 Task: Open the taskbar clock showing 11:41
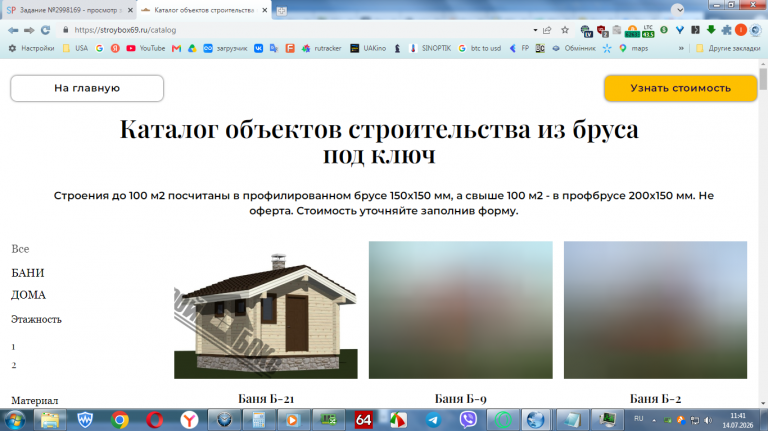click(738, 420)
